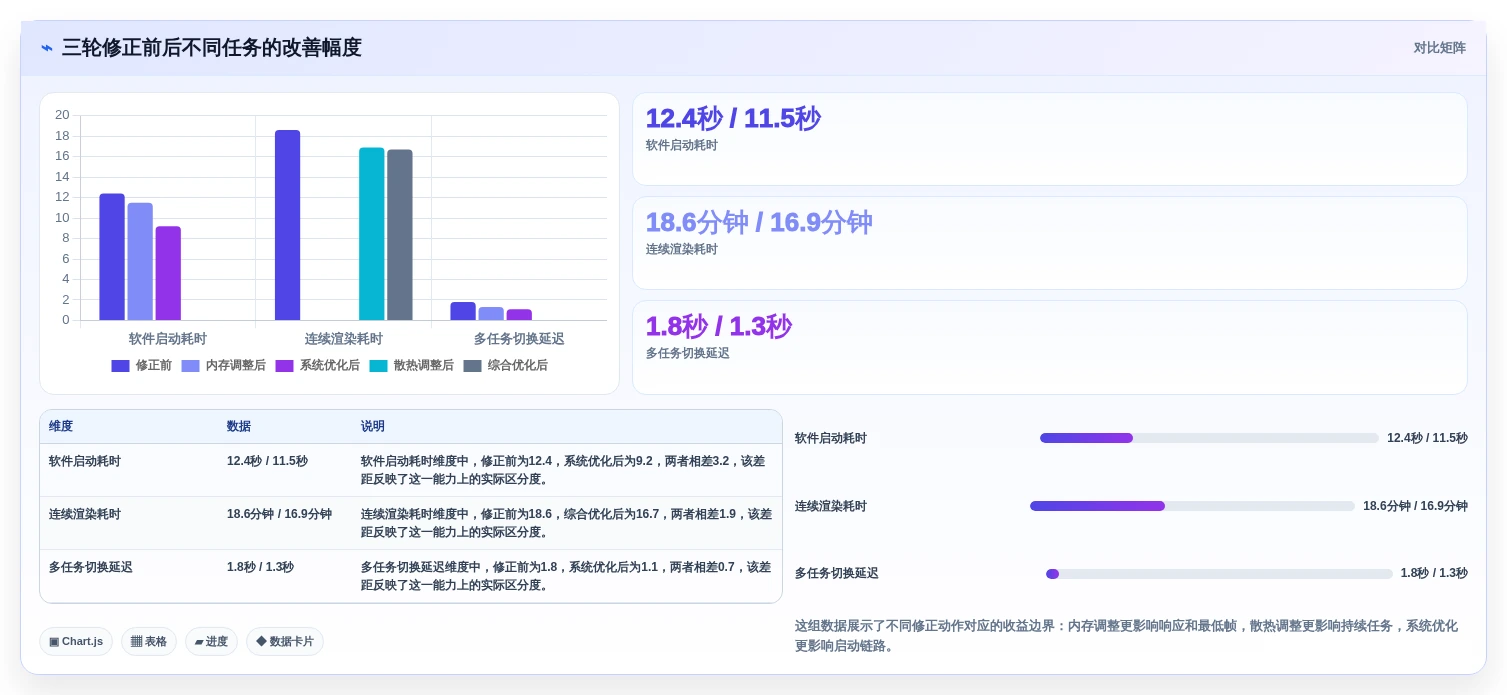The height and width of the screenshot is (695, 1507).
Task: Click the 数据卡片 tag chip
Action: coord(285,642)
